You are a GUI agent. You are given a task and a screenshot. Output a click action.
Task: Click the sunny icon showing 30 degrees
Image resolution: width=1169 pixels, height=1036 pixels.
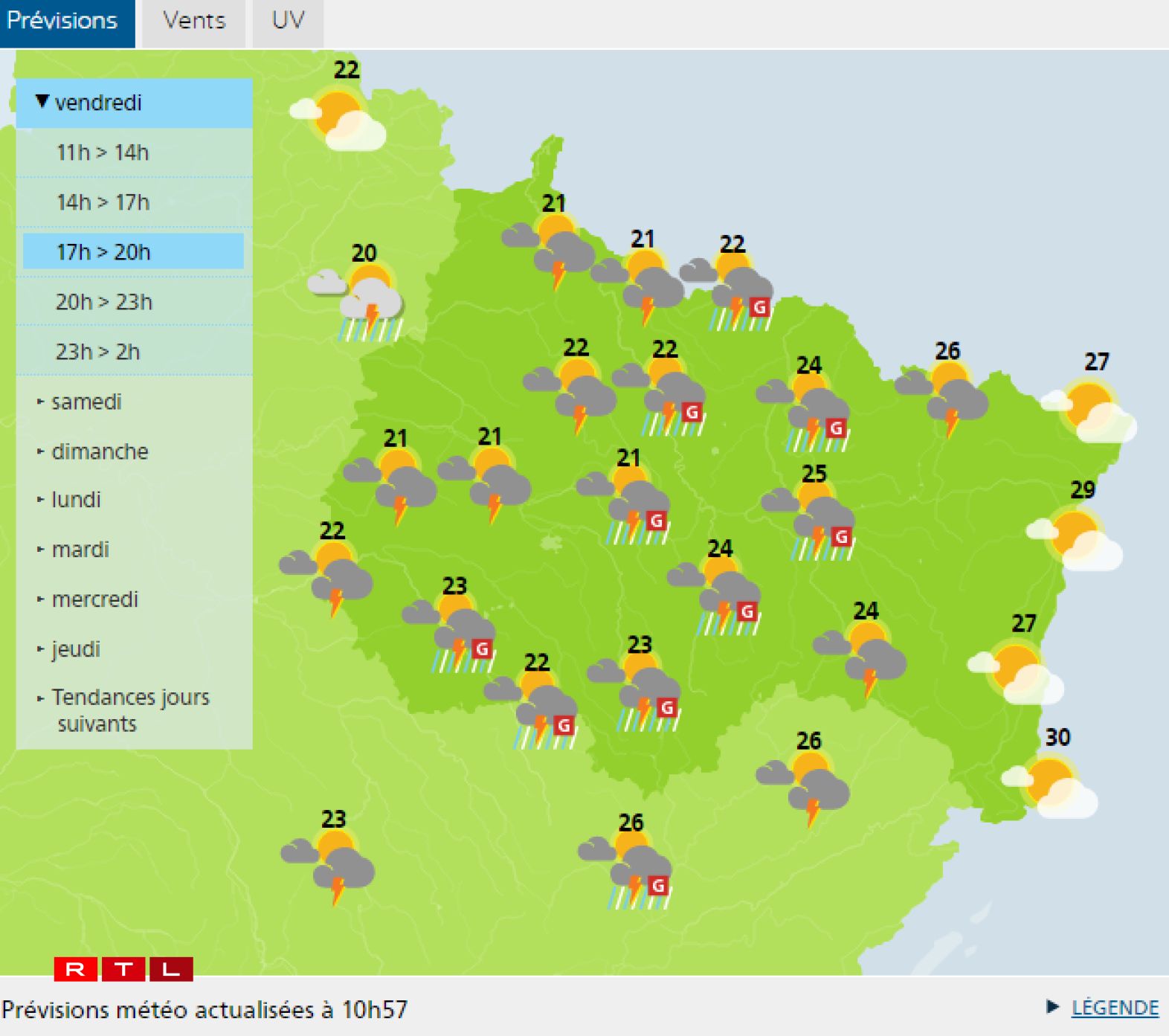1049,786
